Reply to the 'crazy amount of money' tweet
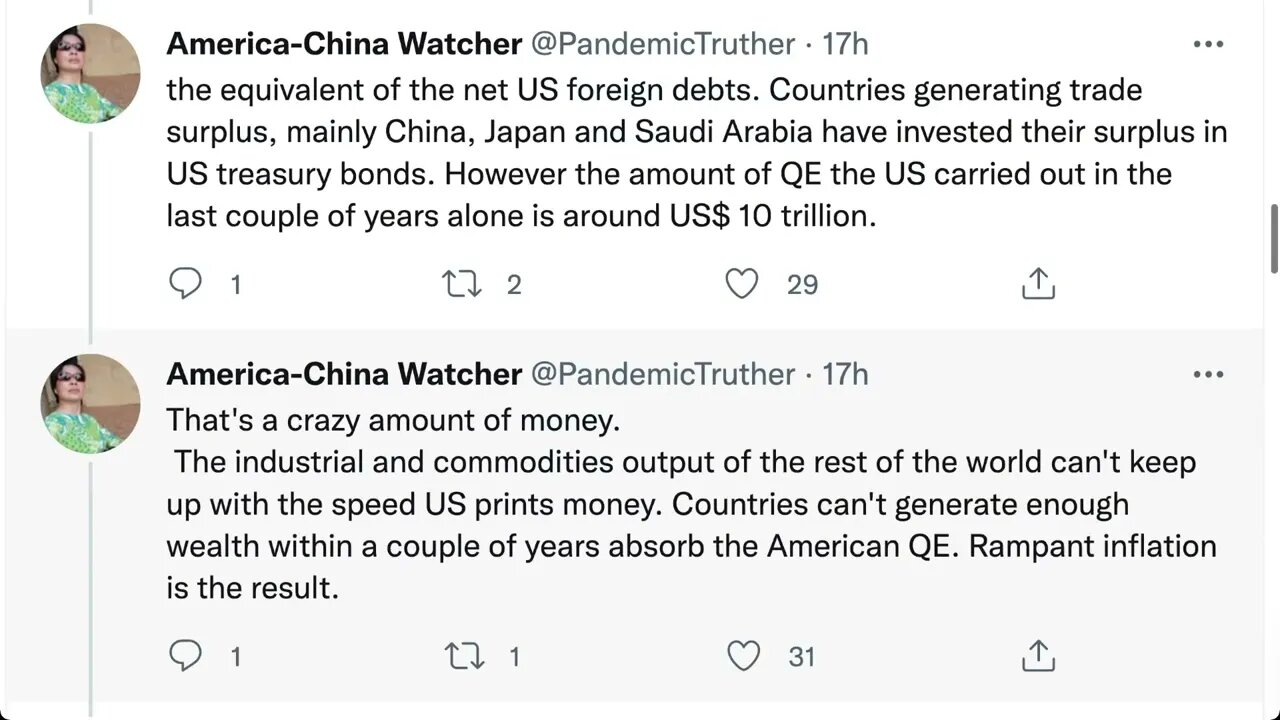The height and width of the screenshot is (720, 1280). pyautogui.click(x=186, y=656)
